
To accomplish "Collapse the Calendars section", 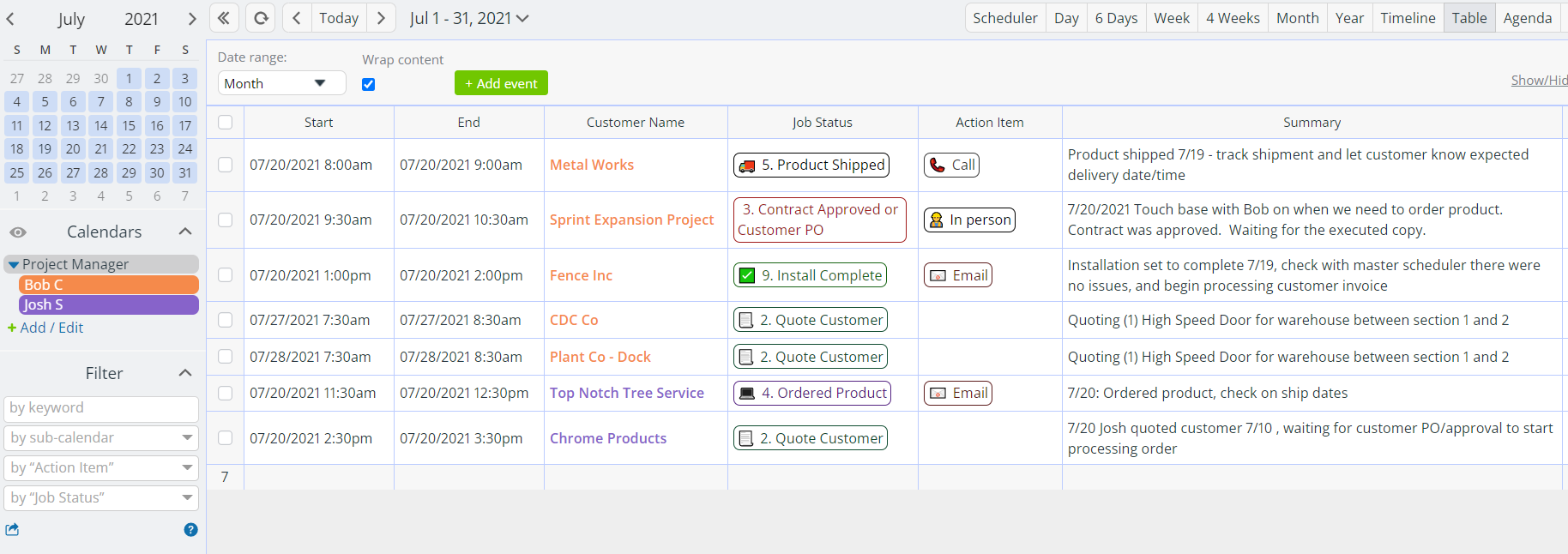I will pyautogui.click(x=185, y=232).
